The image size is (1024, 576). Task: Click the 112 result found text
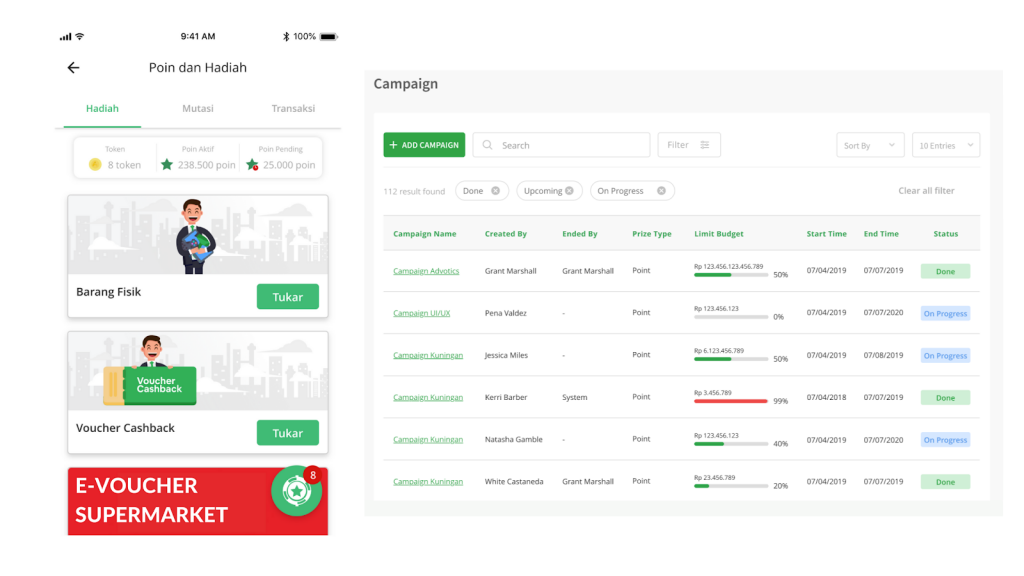pyautogui.click(x=414, y=191)
